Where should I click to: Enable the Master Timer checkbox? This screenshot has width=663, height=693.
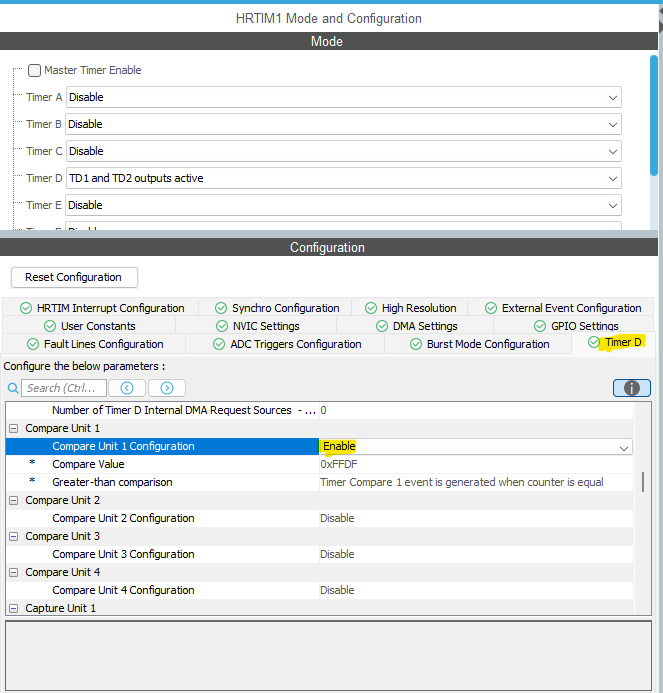34,70
